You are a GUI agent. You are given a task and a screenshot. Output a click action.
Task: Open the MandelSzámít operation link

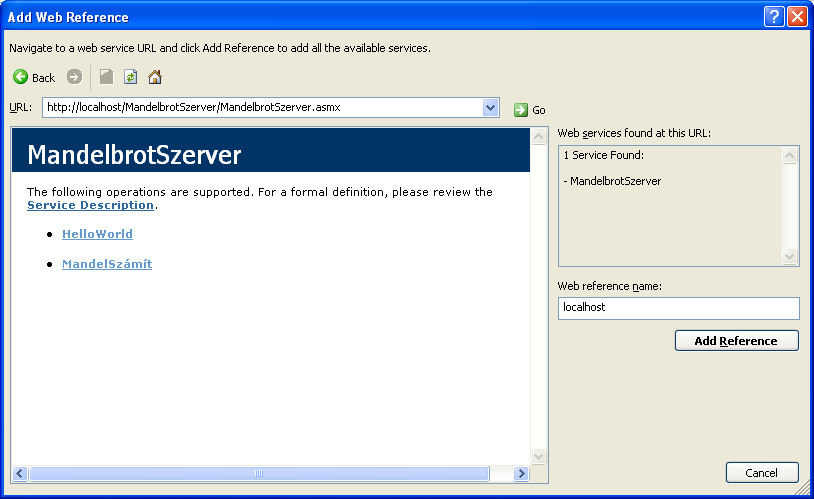[x=107, y=264]
